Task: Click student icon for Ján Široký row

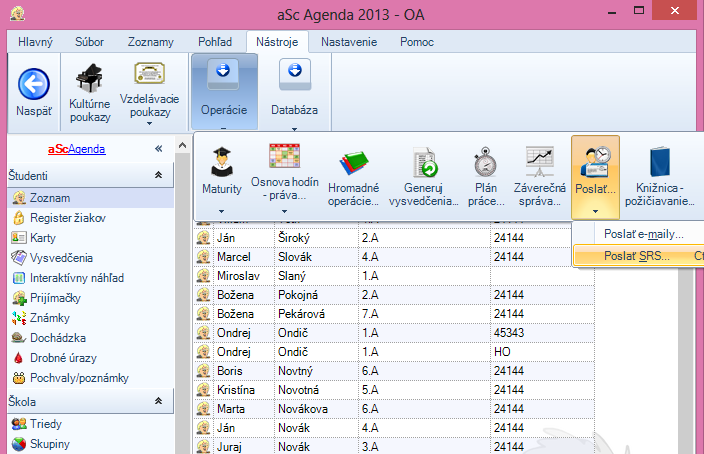Action: [x=203, y=238]
